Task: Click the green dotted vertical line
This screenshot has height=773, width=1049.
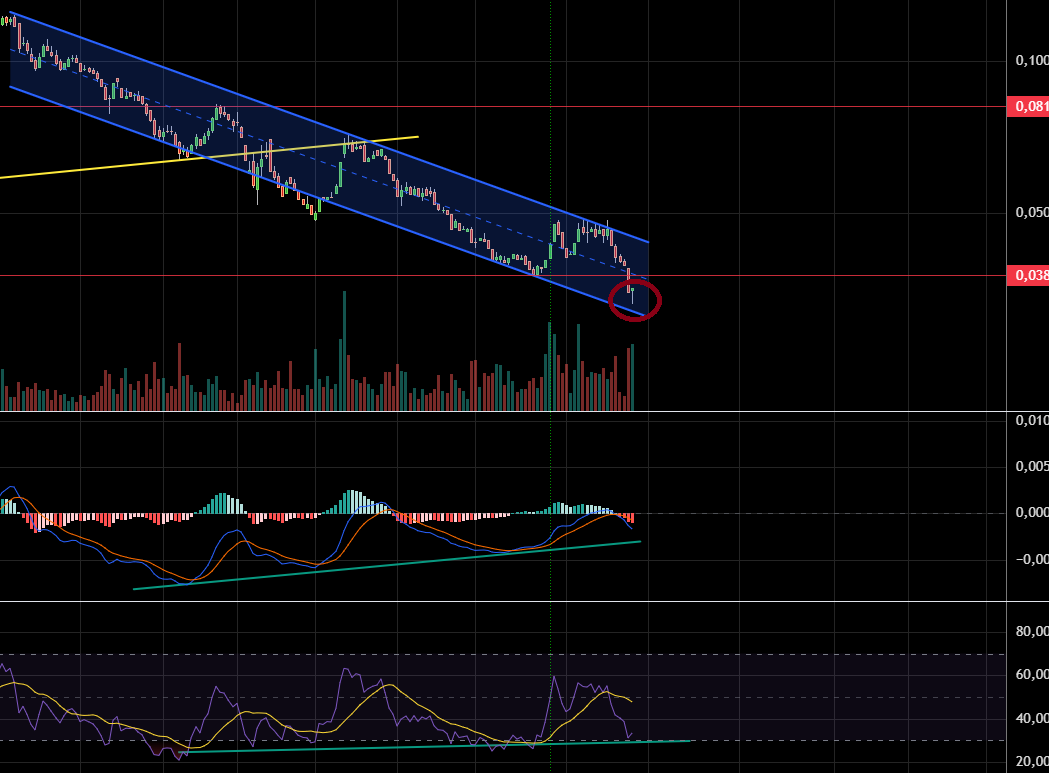Action: click(551, 150)
